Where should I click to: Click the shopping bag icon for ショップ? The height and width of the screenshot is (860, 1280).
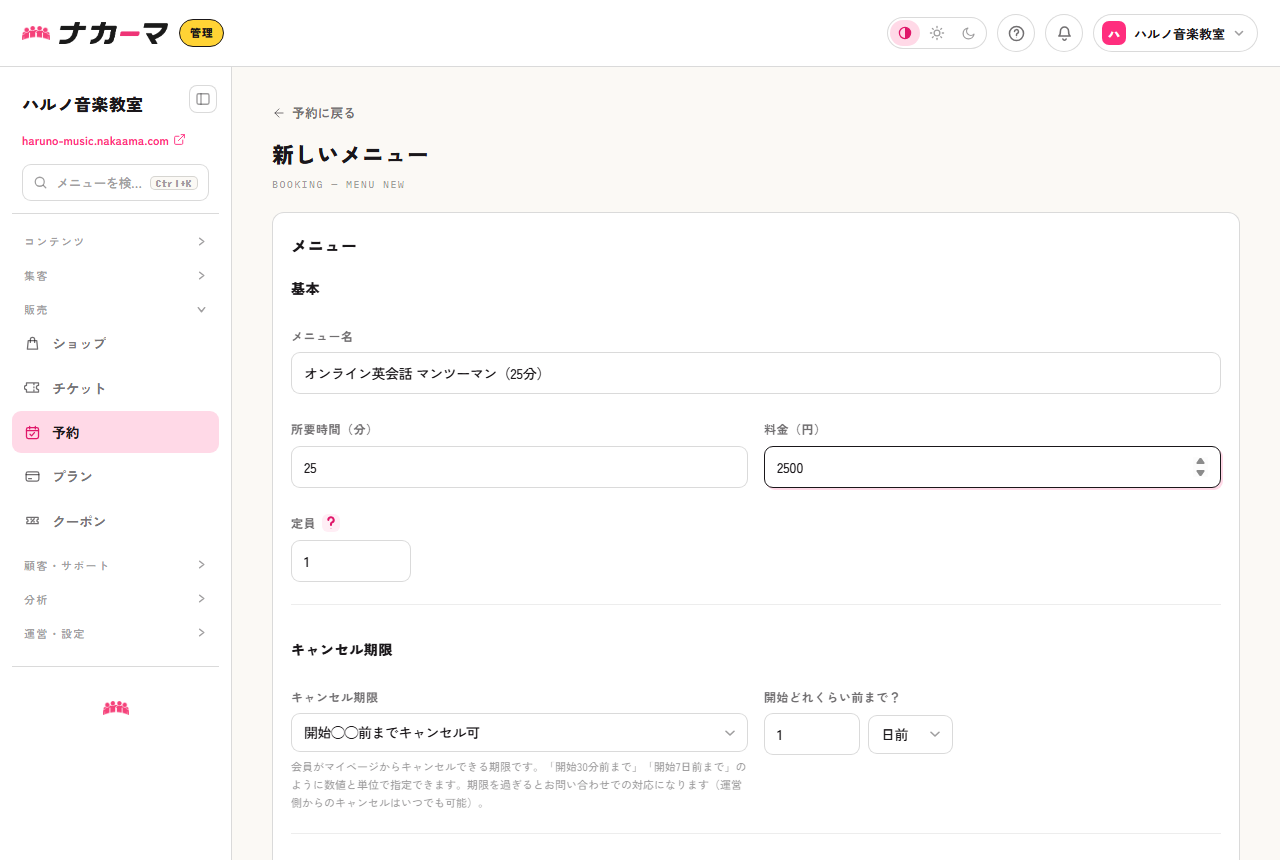click(33, 344)
